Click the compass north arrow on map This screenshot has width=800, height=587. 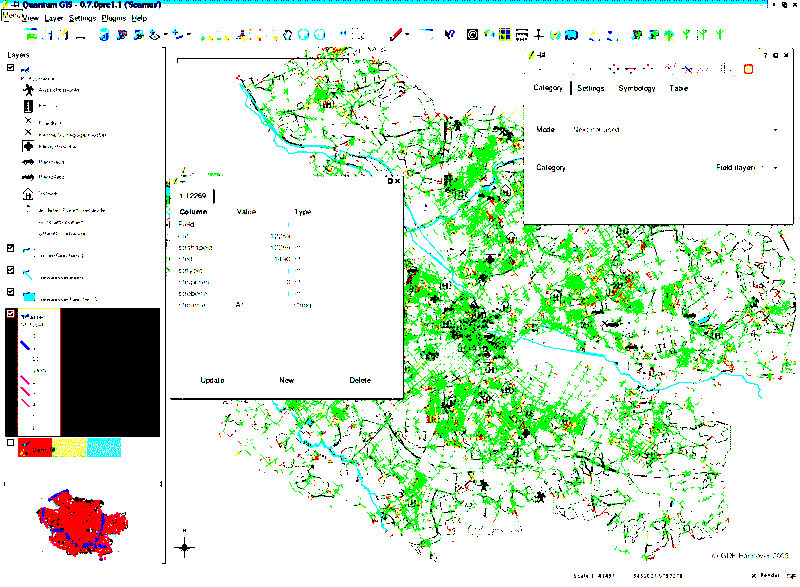184,546
